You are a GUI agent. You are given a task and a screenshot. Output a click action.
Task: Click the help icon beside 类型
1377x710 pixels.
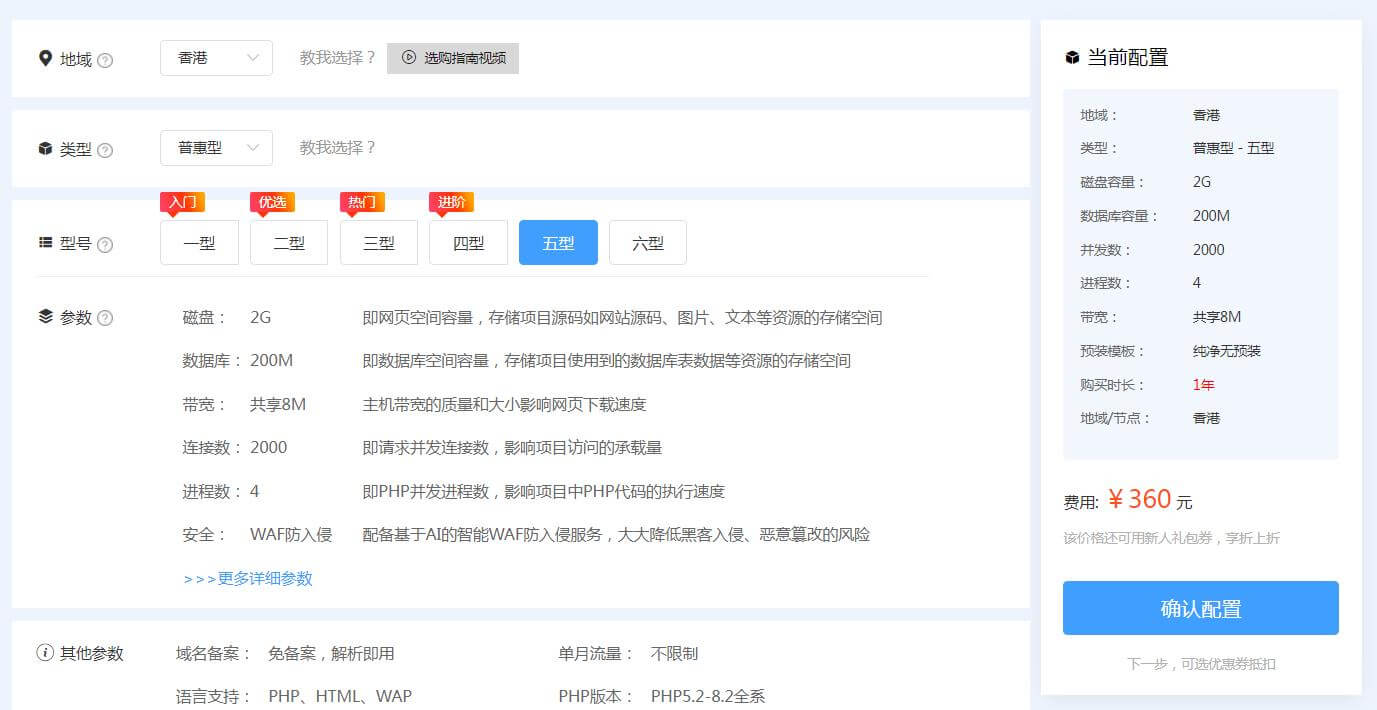(x=105, y=150)
